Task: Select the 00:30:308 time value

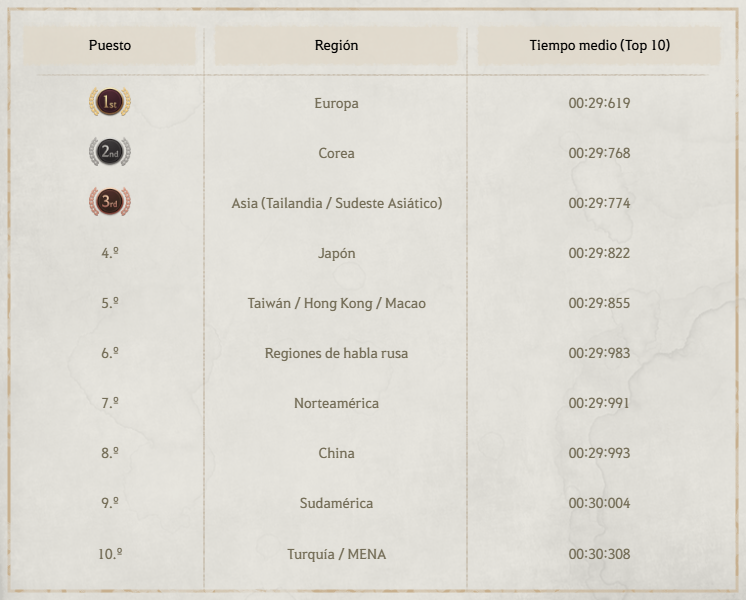Action: point(599,553)
